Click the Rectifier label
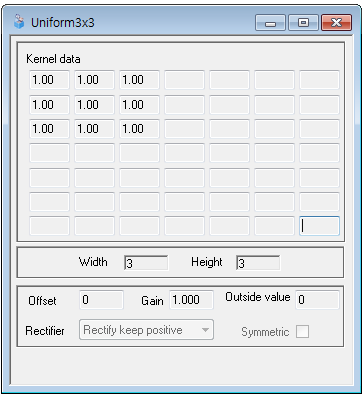 point(45,331)
